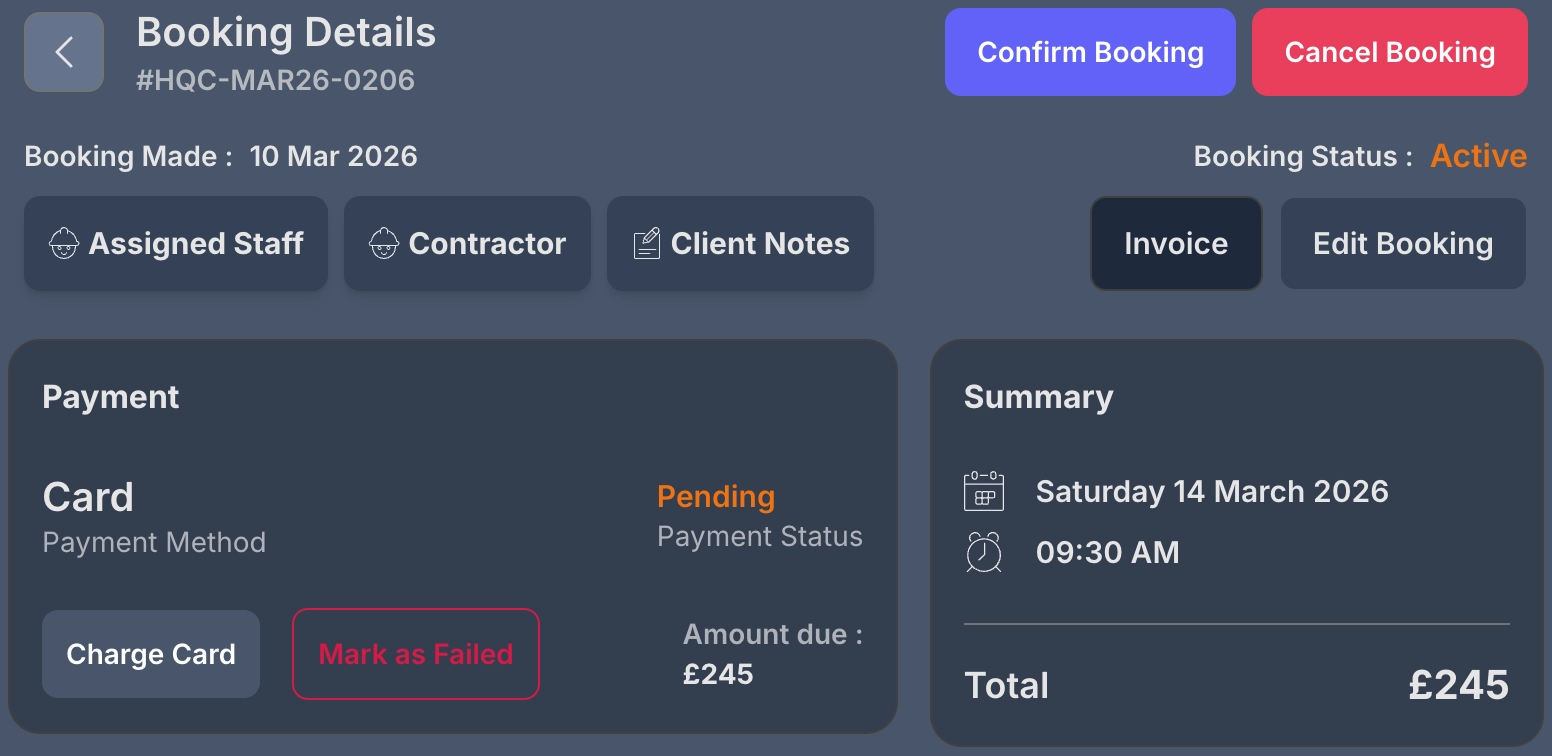Click the Assigned Staff helmet icon
Screen dimensions: 1552x756
64,244
